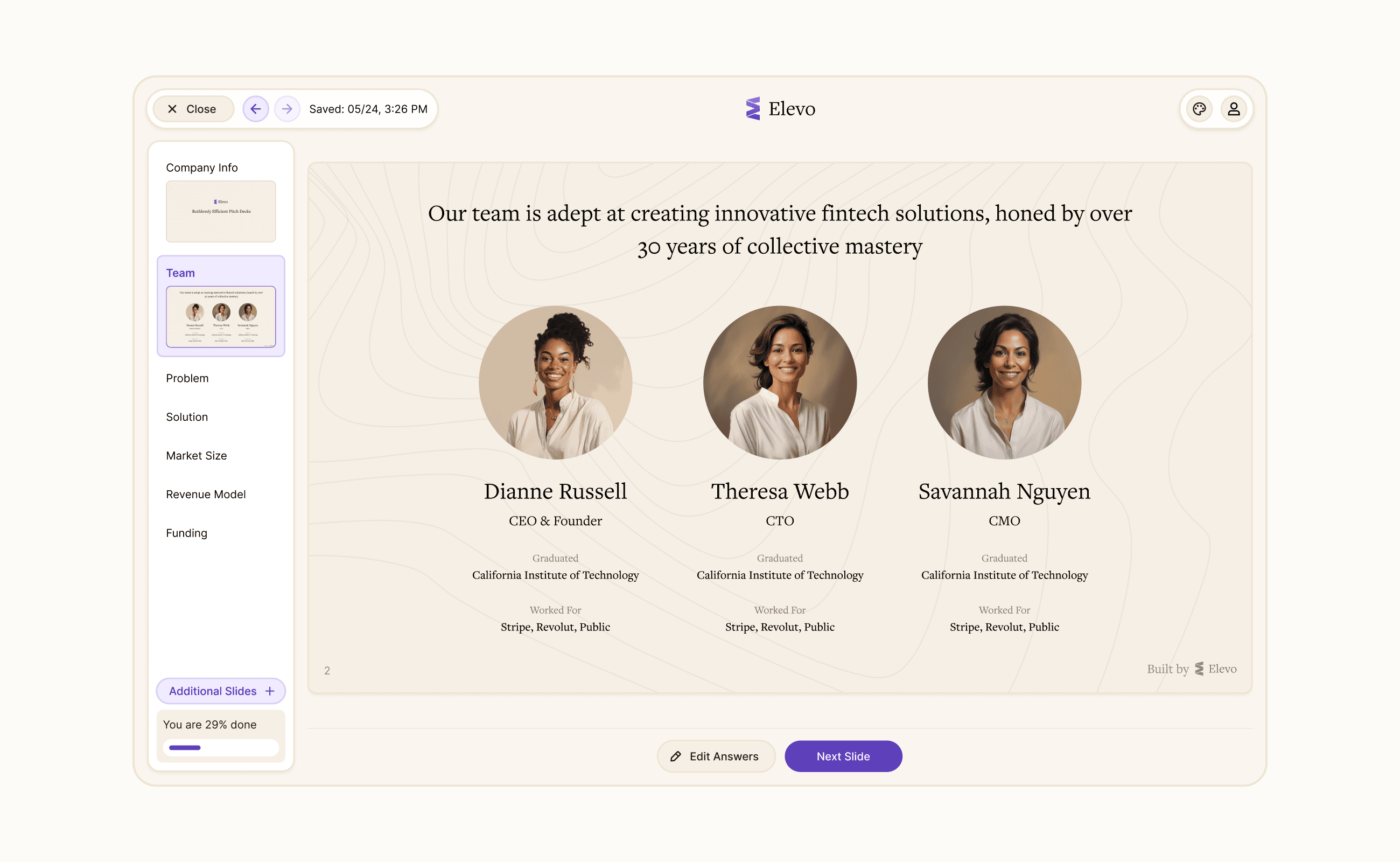Select the Problem section in sidebar

coord(187,378)
